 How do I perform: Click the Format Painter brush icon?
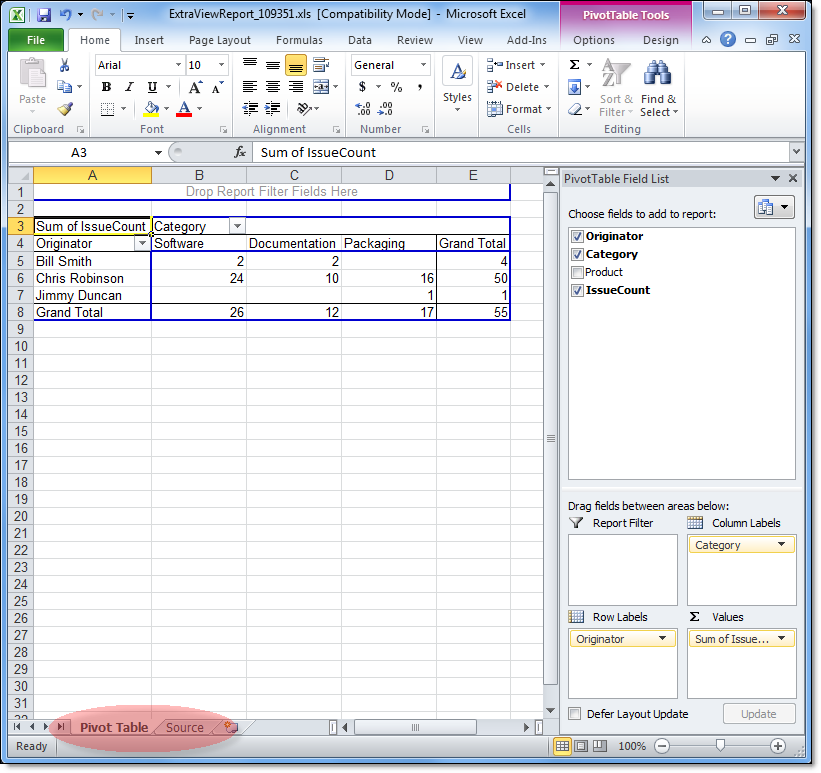coord(65,109)
